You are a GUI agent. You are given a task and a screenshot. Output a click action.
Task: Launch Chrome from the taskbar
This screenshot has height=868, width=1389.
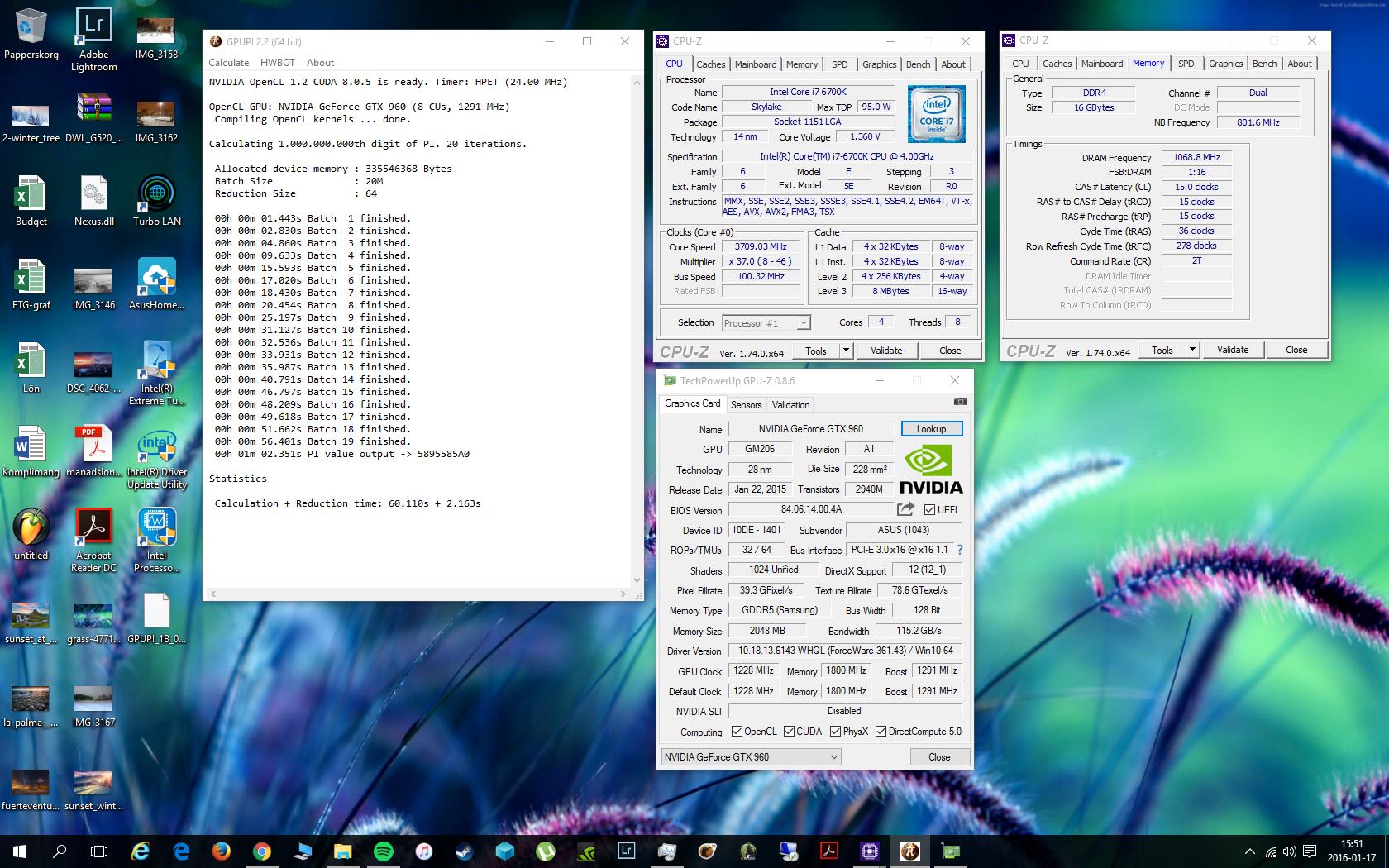261,851
